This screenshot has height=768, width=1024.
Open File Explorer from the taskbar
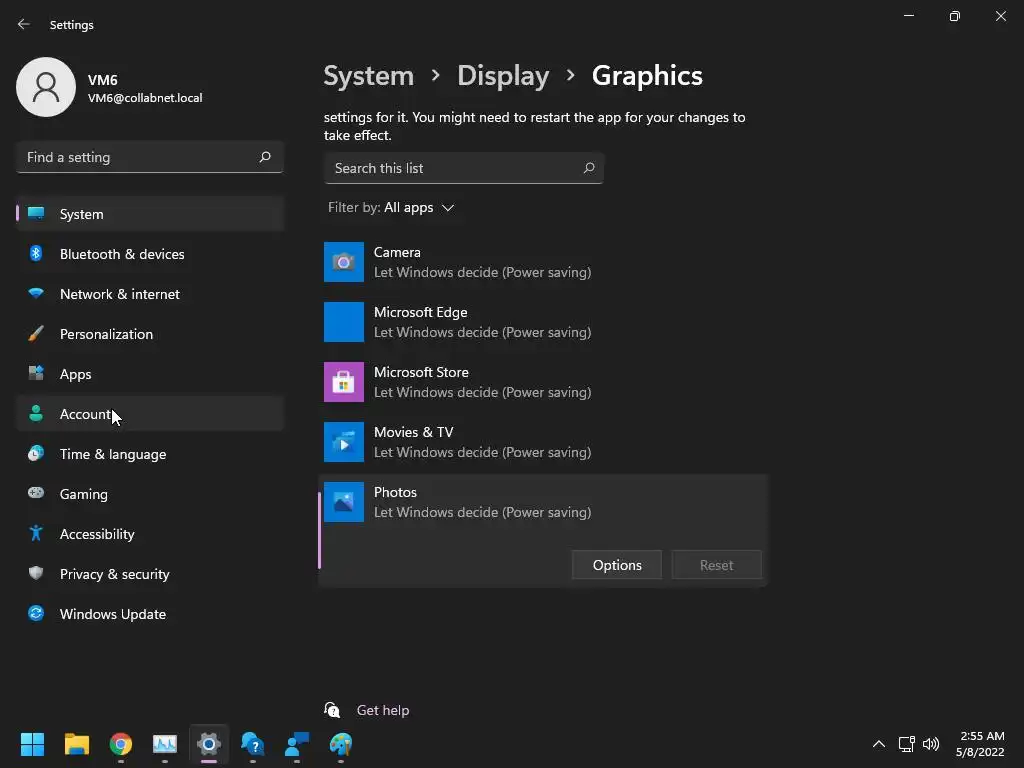[x=76, y=744]
